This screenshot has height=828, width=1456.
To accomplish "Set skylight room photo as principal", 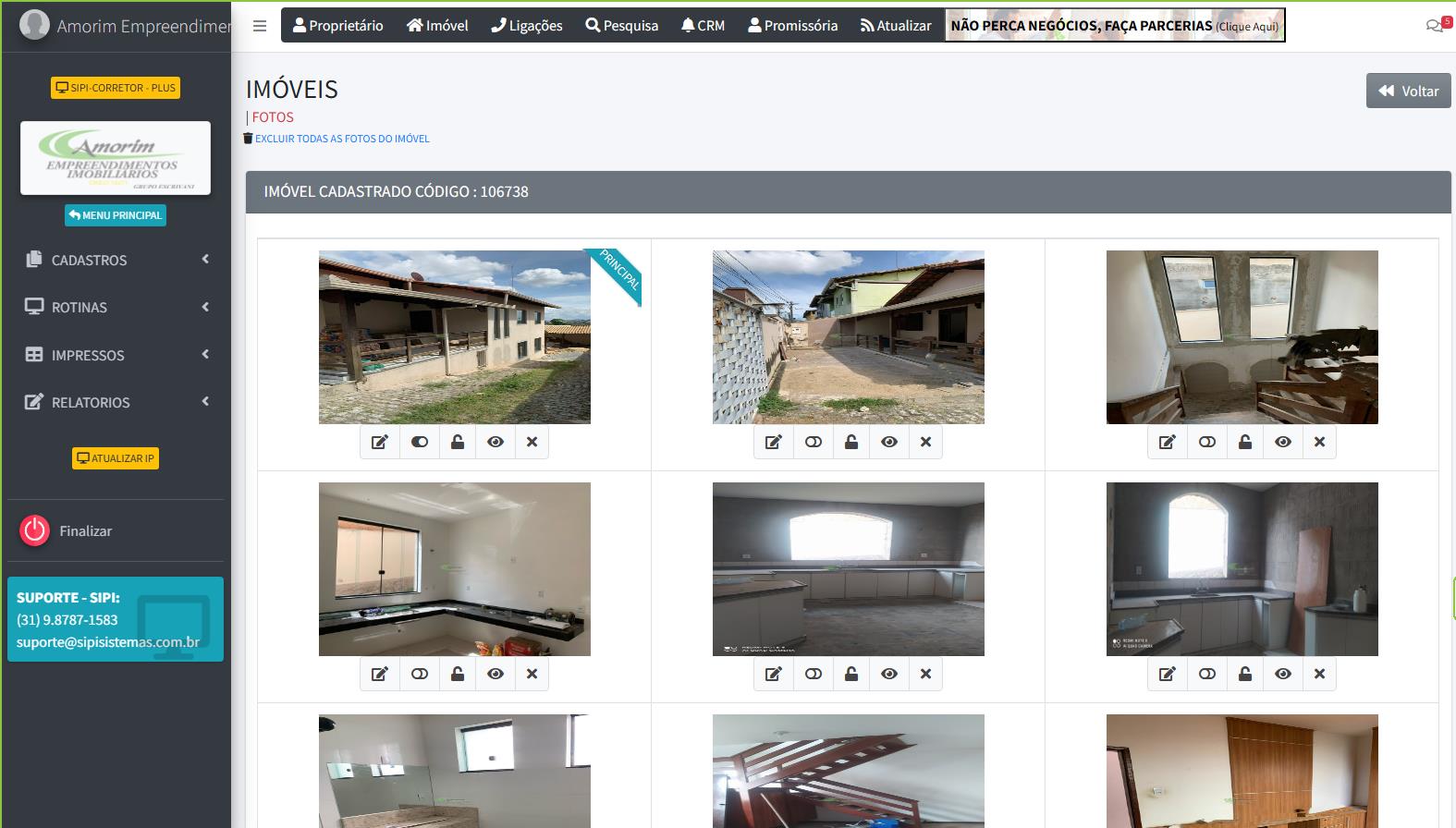I will 1207,442.
